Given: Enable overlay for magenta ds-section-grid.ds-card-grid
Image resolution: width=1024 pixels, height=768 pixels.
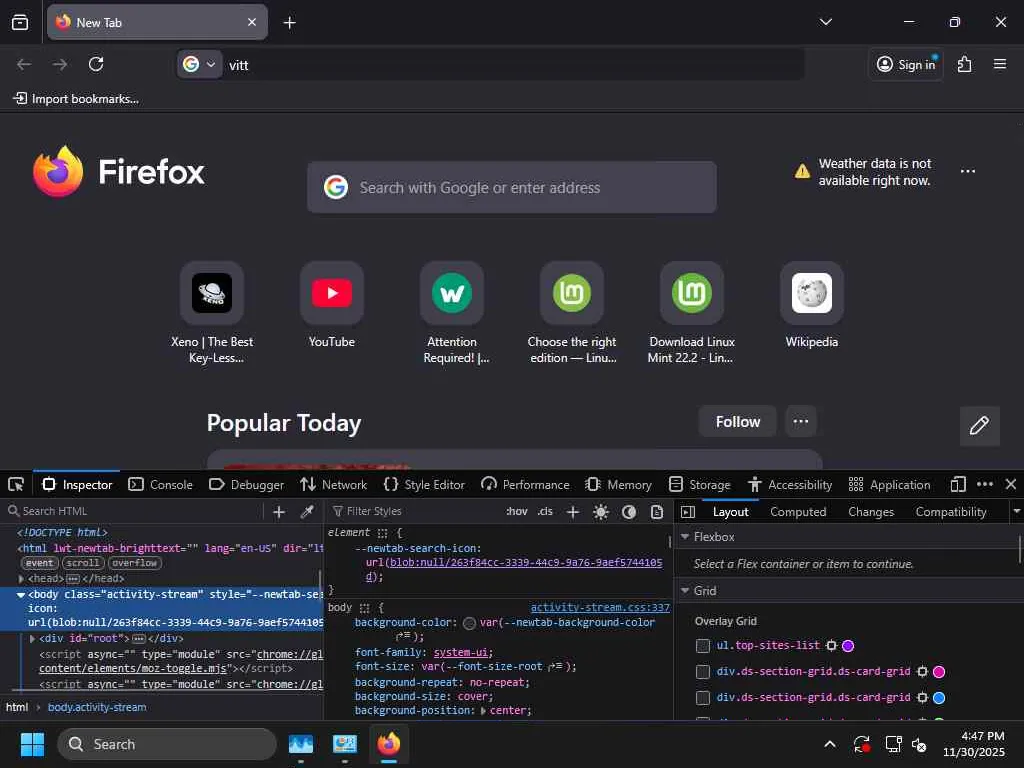Looking at the screenshot, I should point(703,672).
